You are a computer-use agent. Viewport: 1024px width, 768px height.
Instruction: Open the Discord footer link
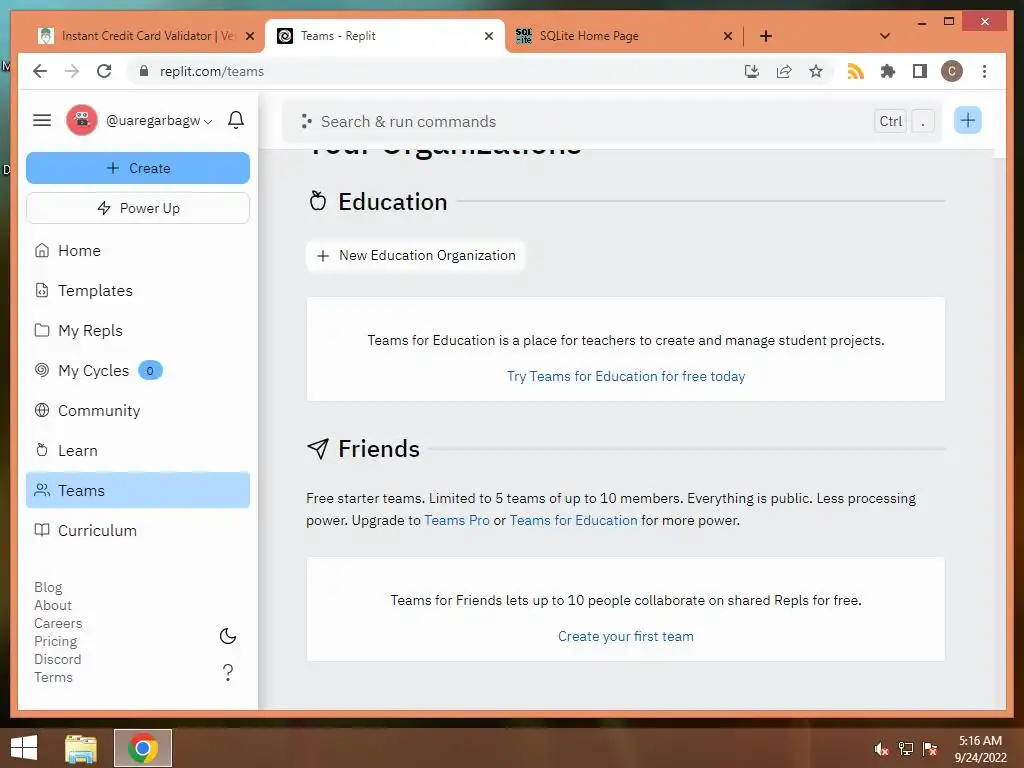57,659
